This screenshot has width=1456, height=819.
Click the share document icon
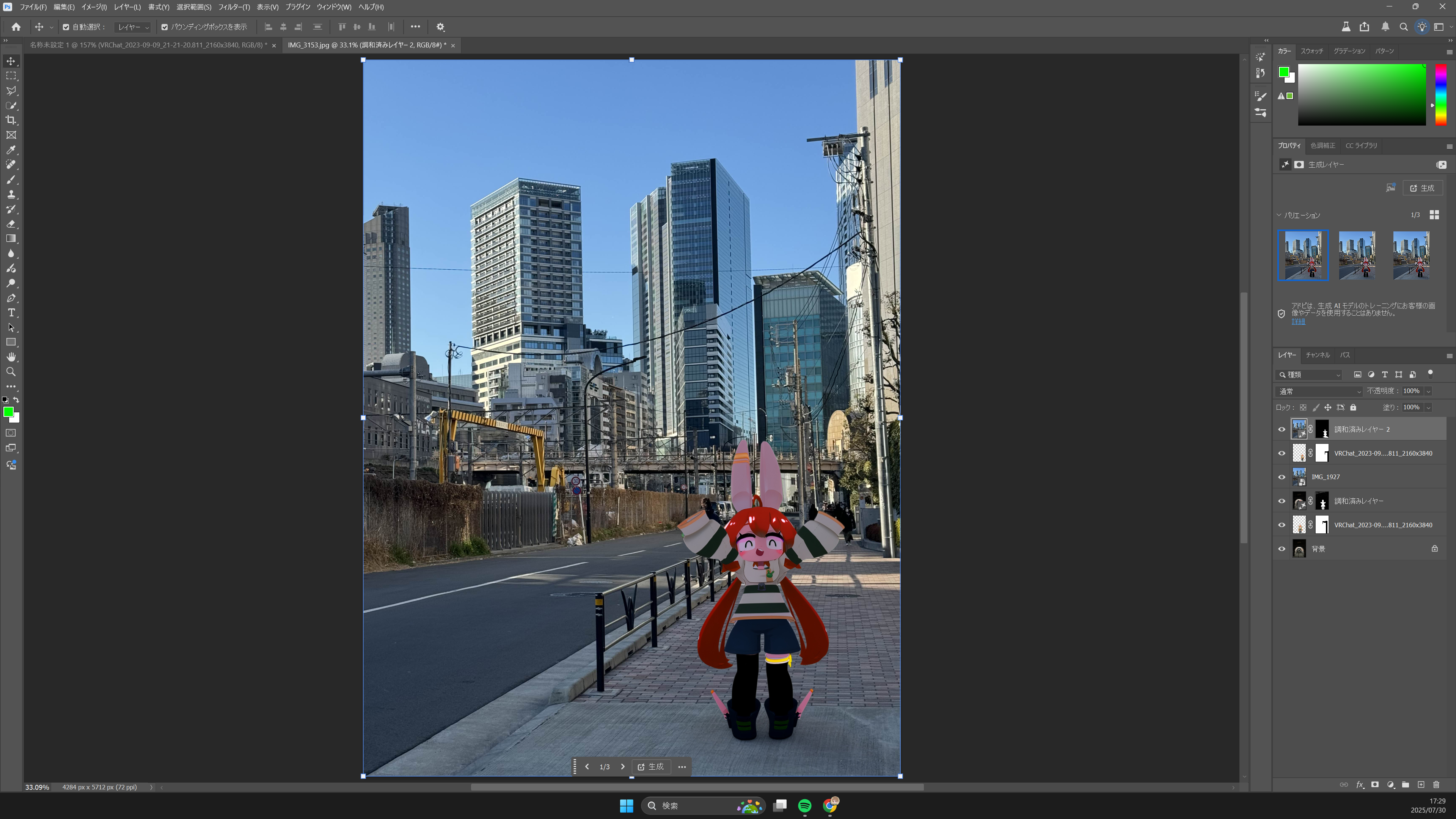(x=1365, y=27)
